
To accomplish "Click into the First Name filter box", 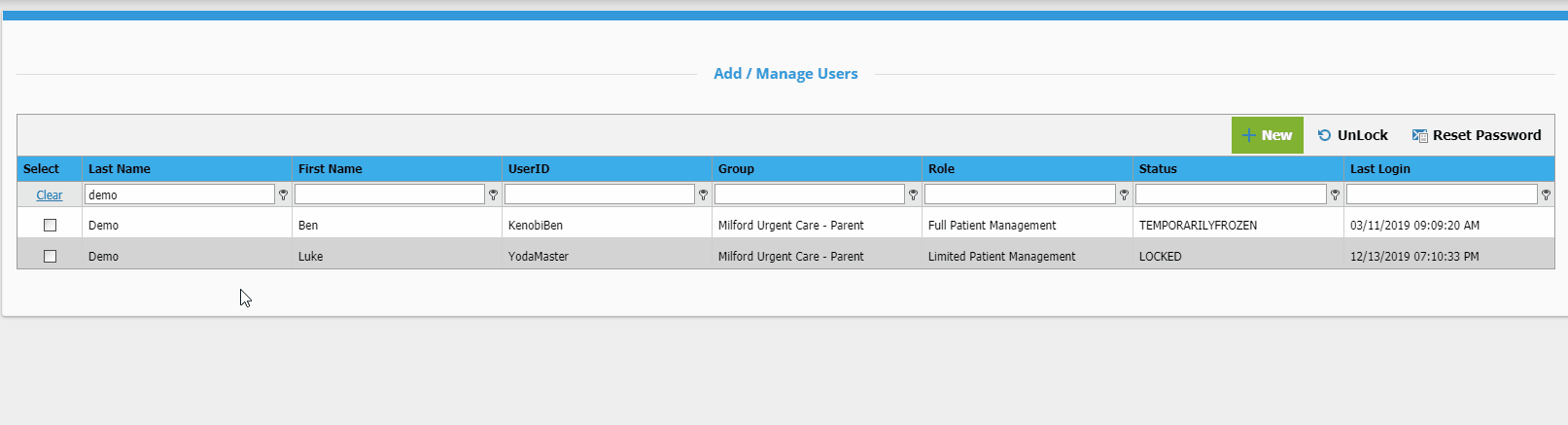I will pos(390,195).
